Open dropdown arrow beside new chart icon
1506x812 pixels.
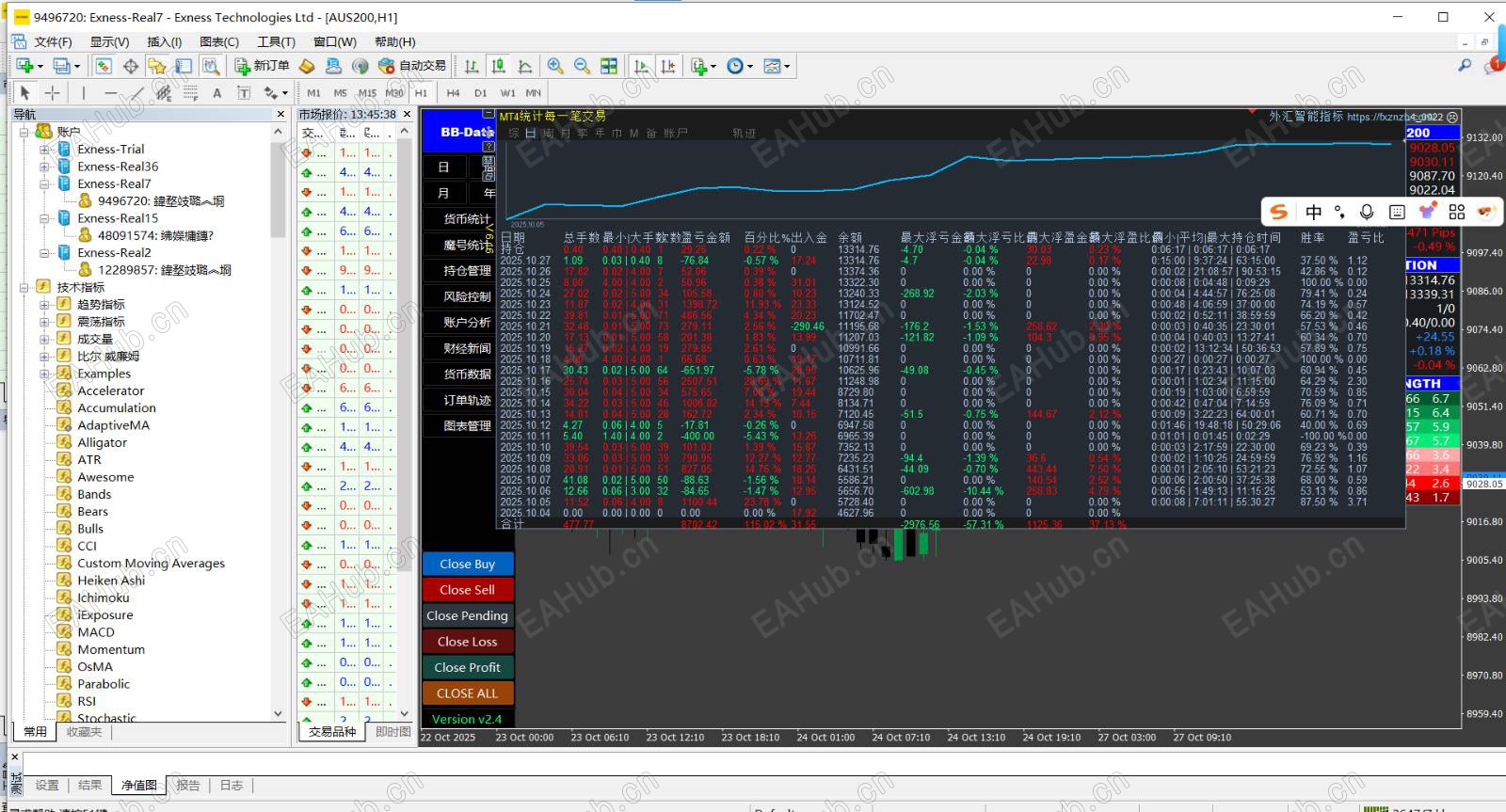tap(40, 66)
